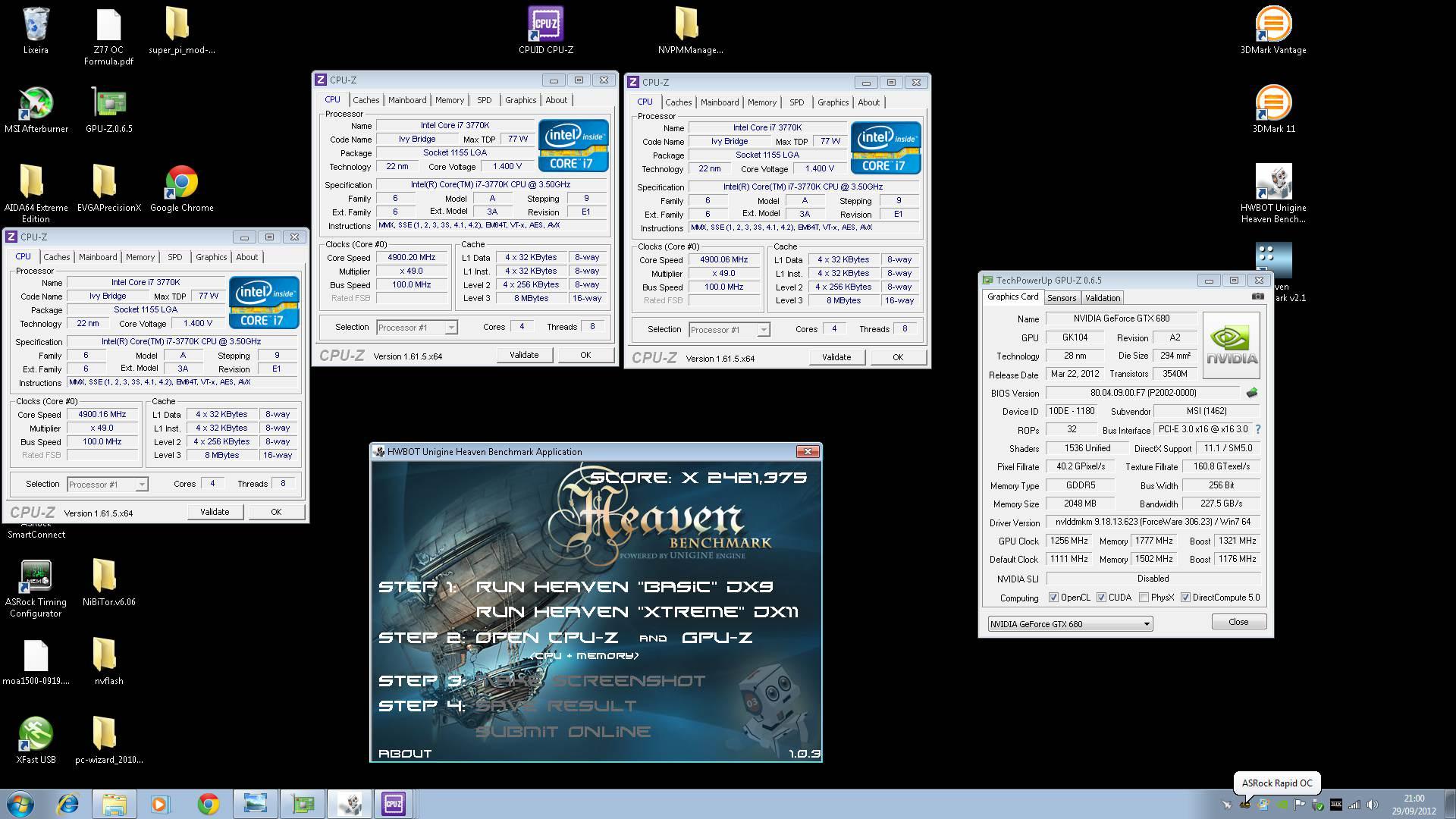
Task: Open Graphics tab in right CPU-Z window
Action: point(833,102)
